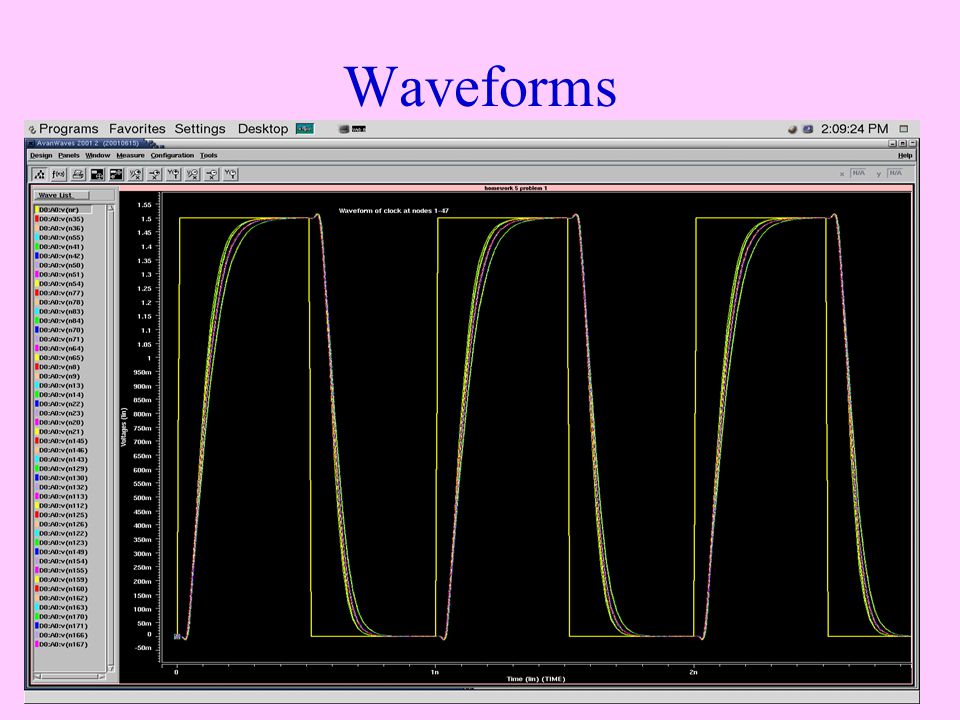Click the y cursor value field showing N/A
The image size is (960, 720).
[x=895, y=173]
